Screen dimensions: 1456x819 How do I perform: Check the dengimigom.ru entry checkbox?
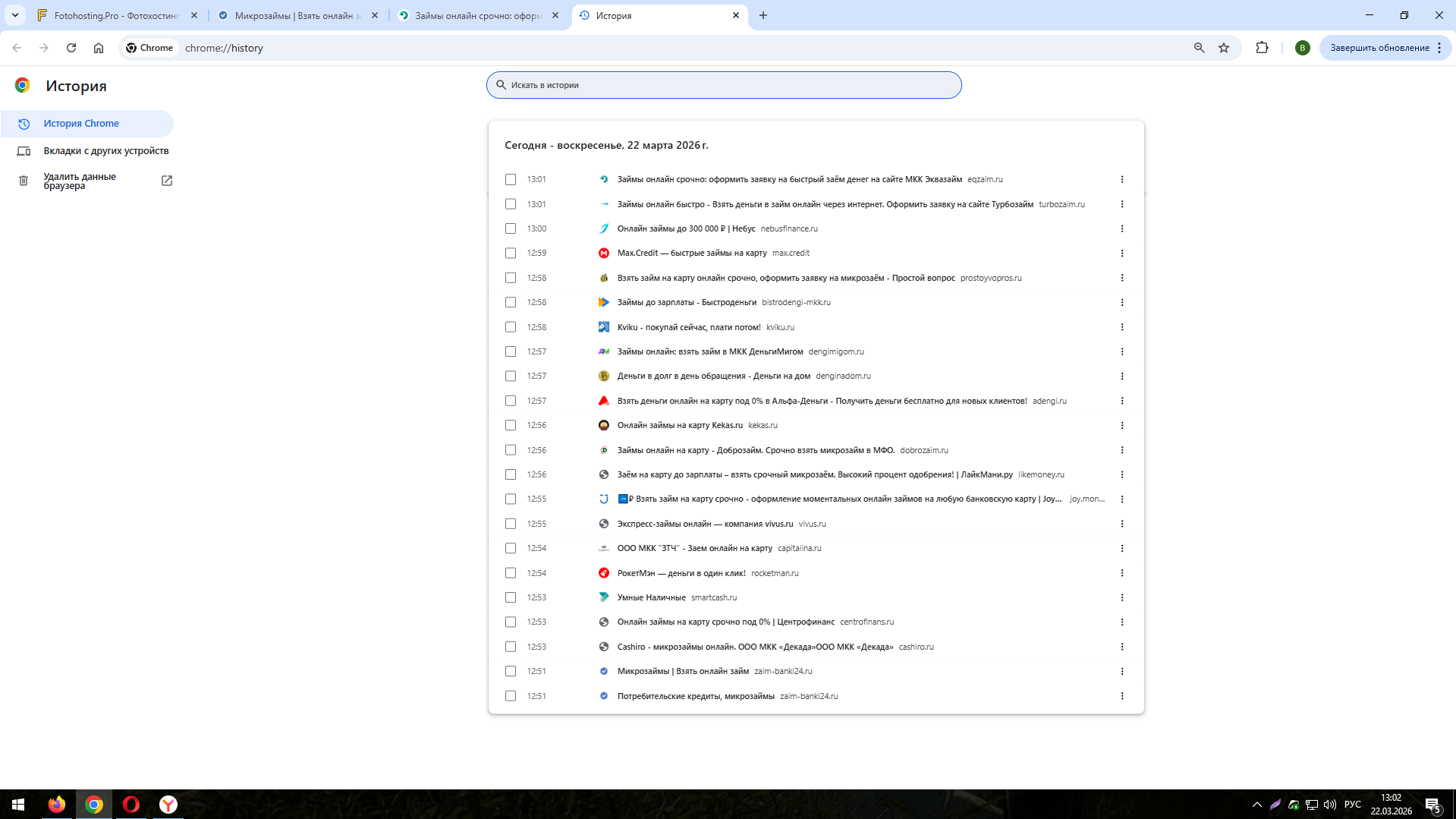[x=511, y=351]
